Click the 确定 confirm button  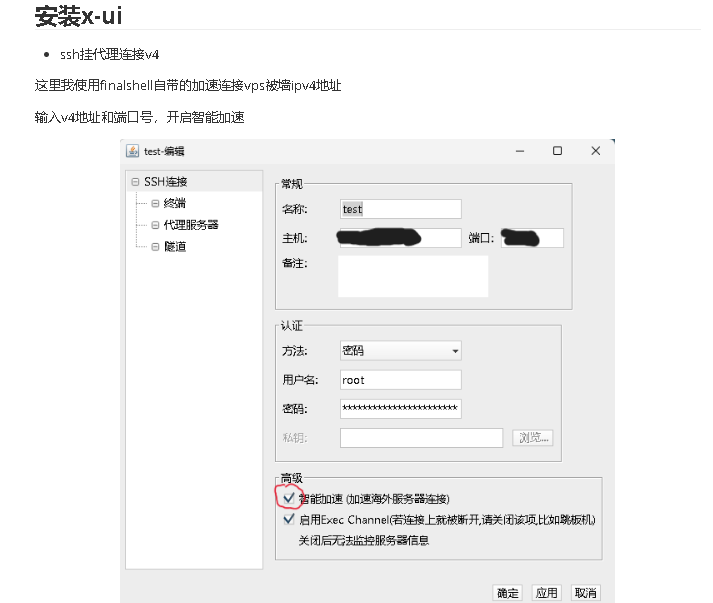(x=507, y=593)
